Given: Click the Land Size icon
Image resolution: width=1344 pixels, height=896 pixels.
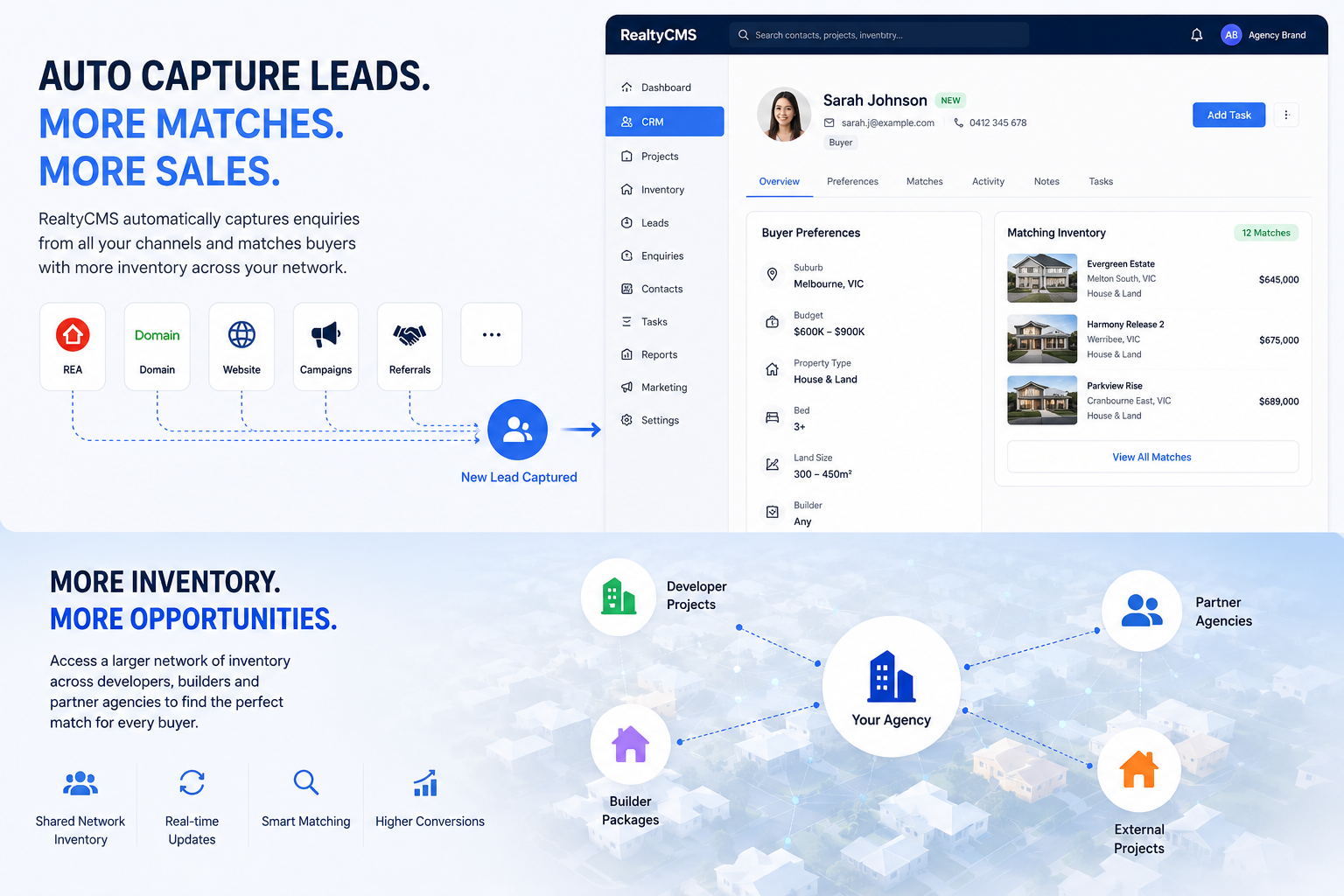Looking at the screenshot, I should click(x=772, y=465).
